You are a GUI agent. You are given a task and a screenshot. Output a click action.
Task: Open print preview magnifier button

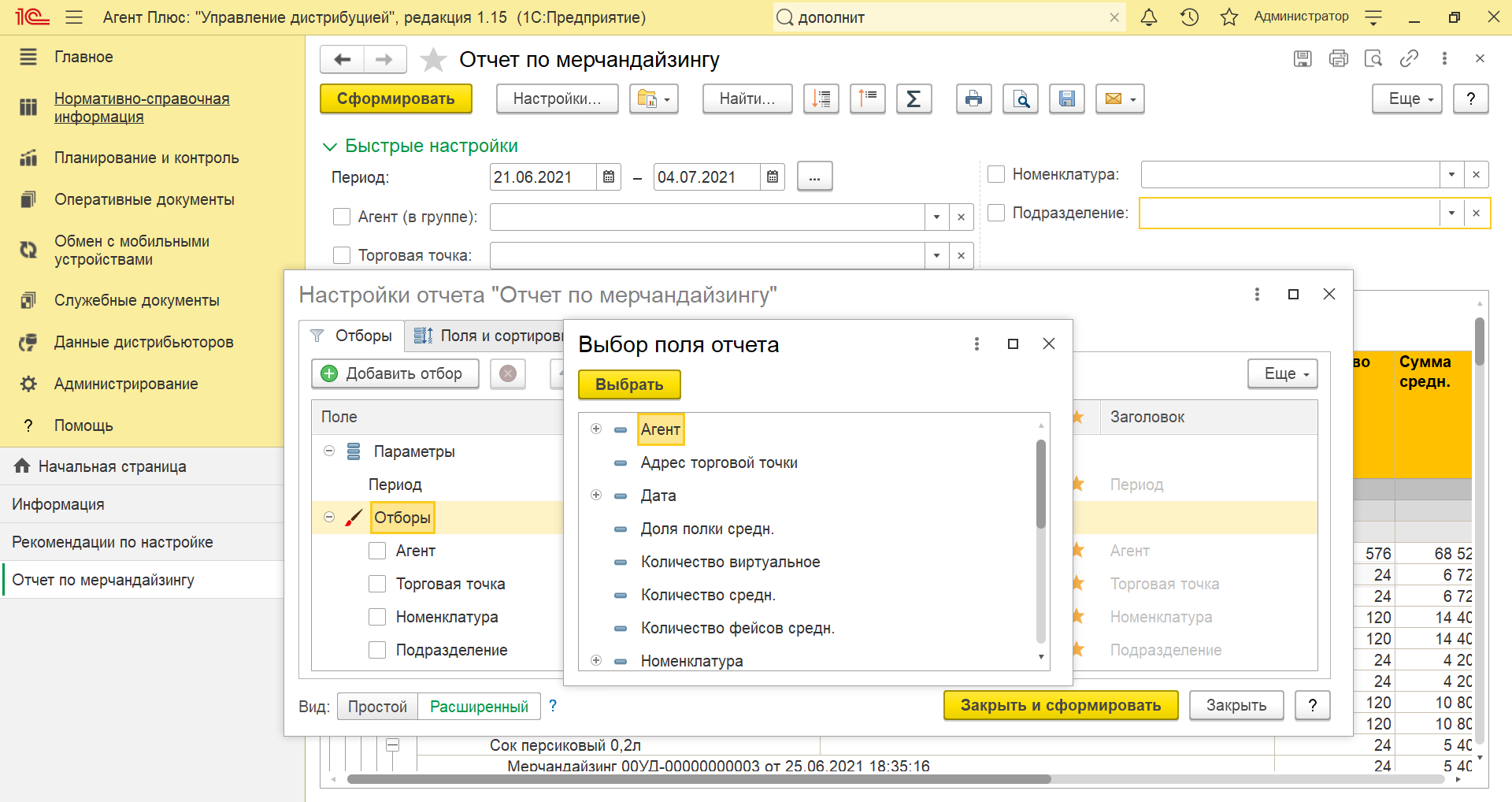point(1021,98)
